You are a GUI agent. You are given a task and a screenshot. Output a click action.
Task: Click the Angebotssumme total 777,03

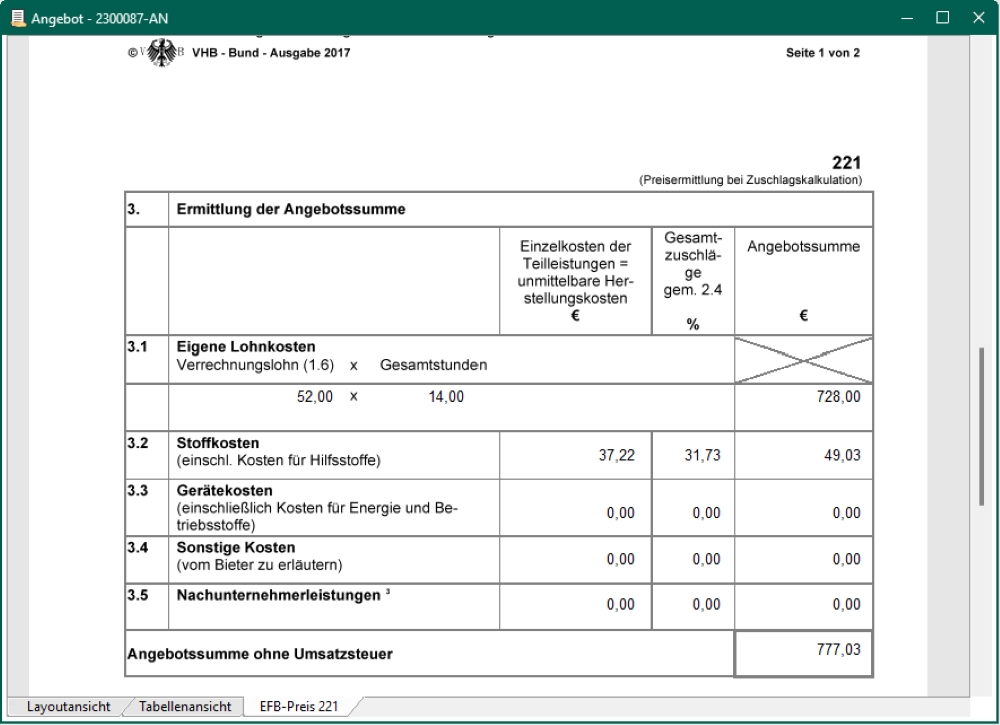[x=838, y=649]
